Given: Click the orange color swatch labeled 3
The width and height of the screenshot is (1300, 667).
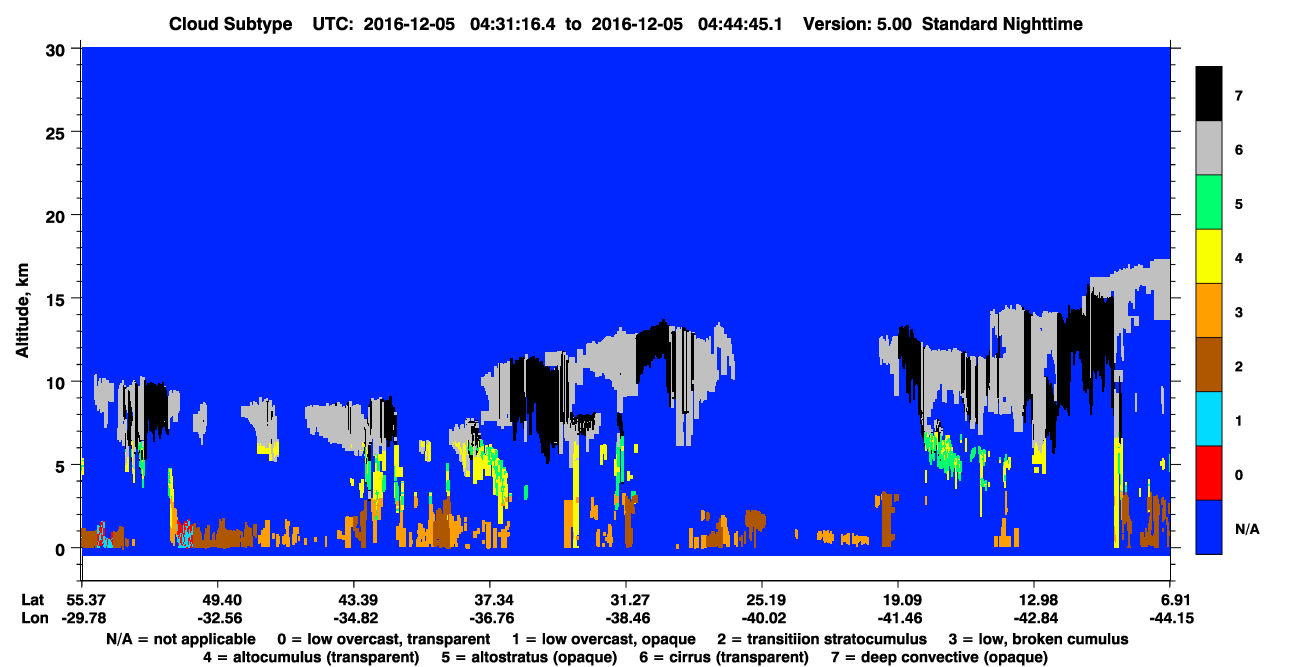Looking at the screenshot, I should click(x=1209, y=311).
